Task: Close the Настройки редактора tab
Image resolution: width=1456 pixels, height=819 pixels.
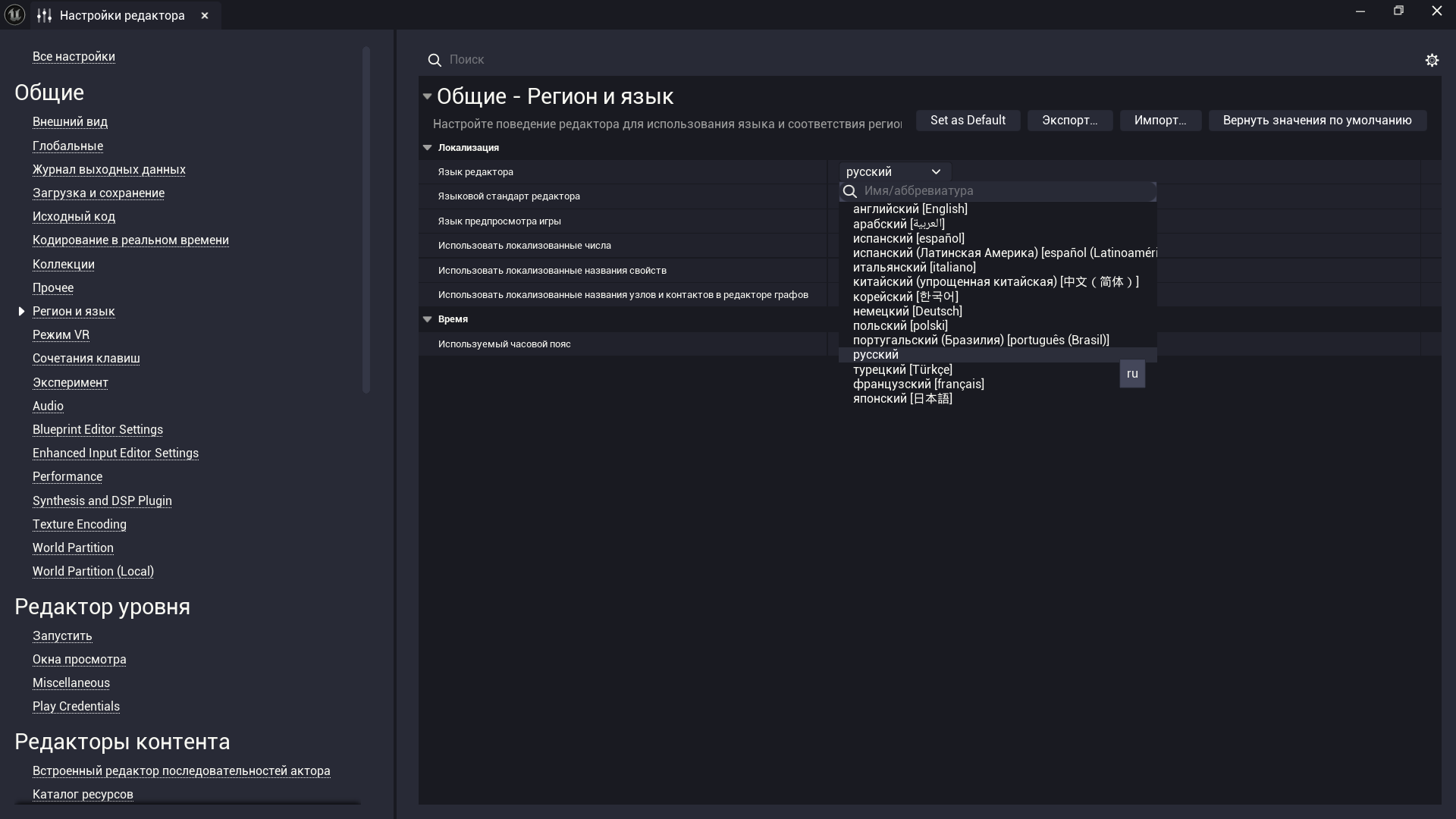Action: coord(205,15)
